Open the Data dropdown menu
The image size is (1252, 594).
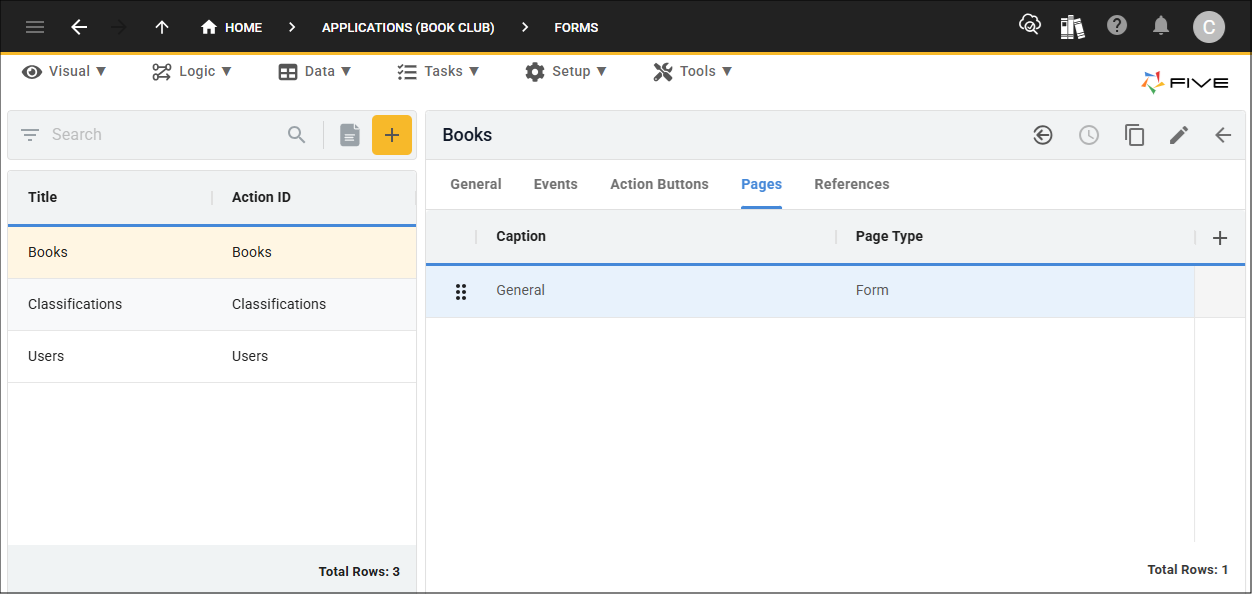point(315,71)
